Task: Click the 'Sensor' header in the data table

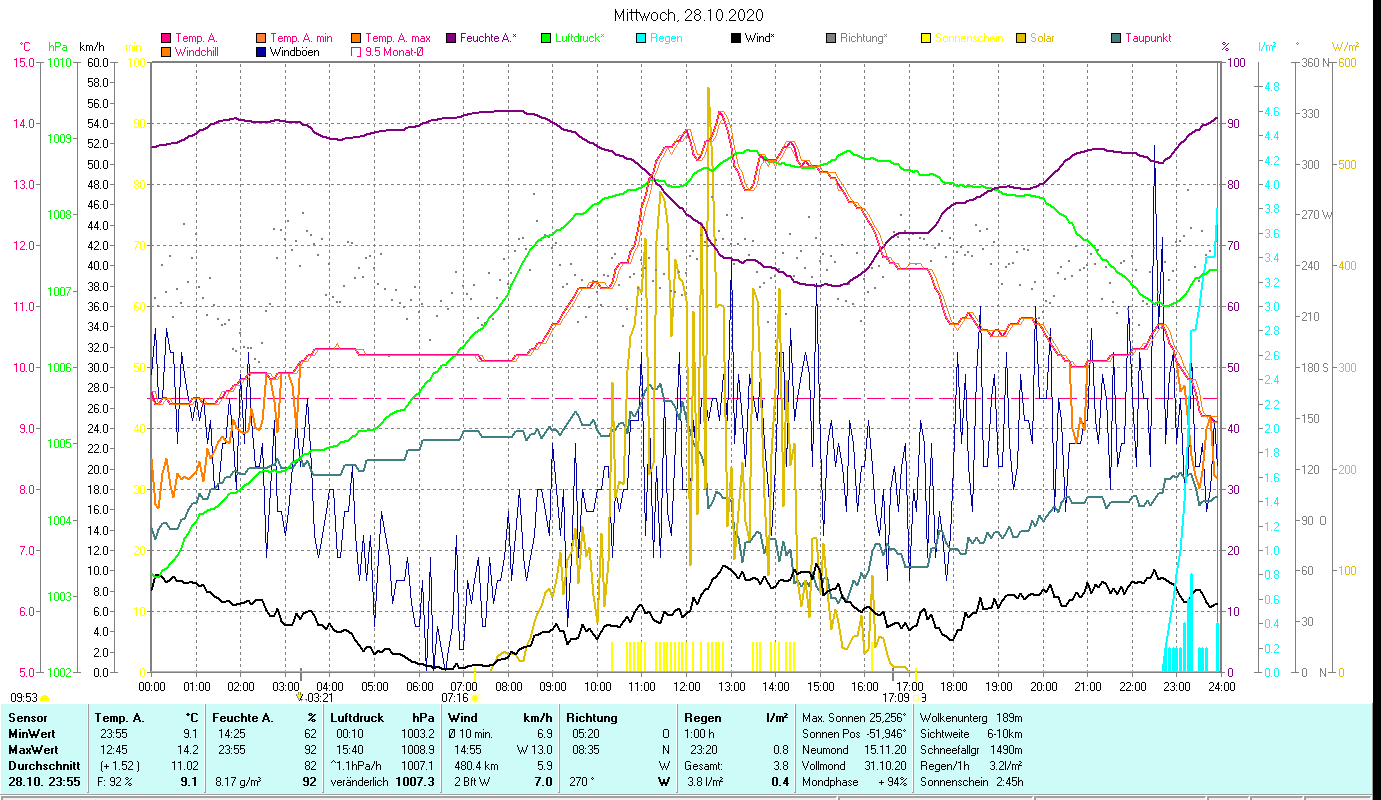Action: click(x=26, y=718)
